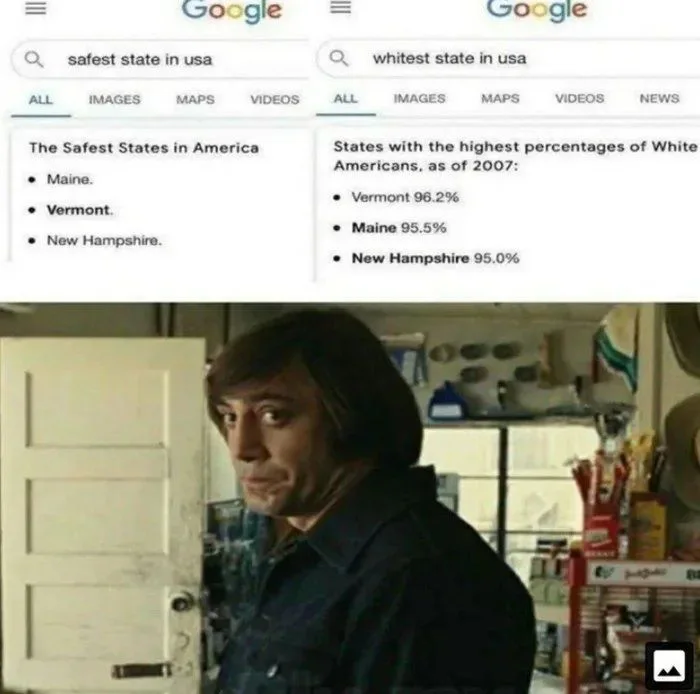700x694 pixels.
Task: Select ALL tab in right search results
Action: (x=346, y=99)
